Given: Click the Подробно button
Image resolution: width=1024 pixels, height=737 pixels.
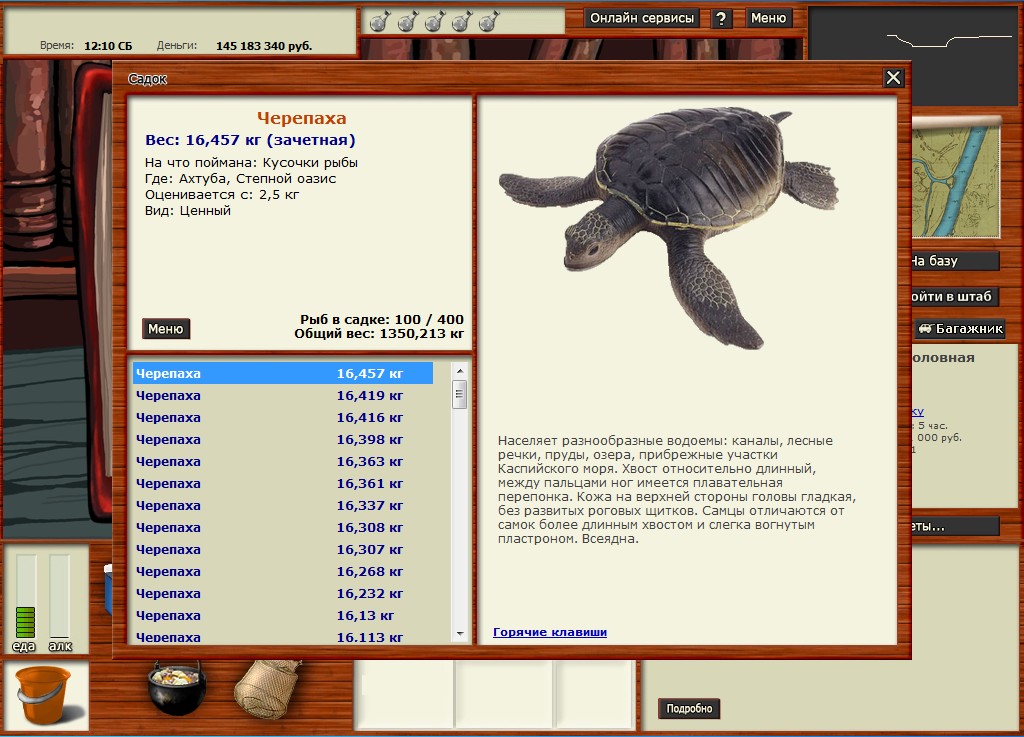Looking at the screenshot, I should pyautogui.click(x=689, y=708).
